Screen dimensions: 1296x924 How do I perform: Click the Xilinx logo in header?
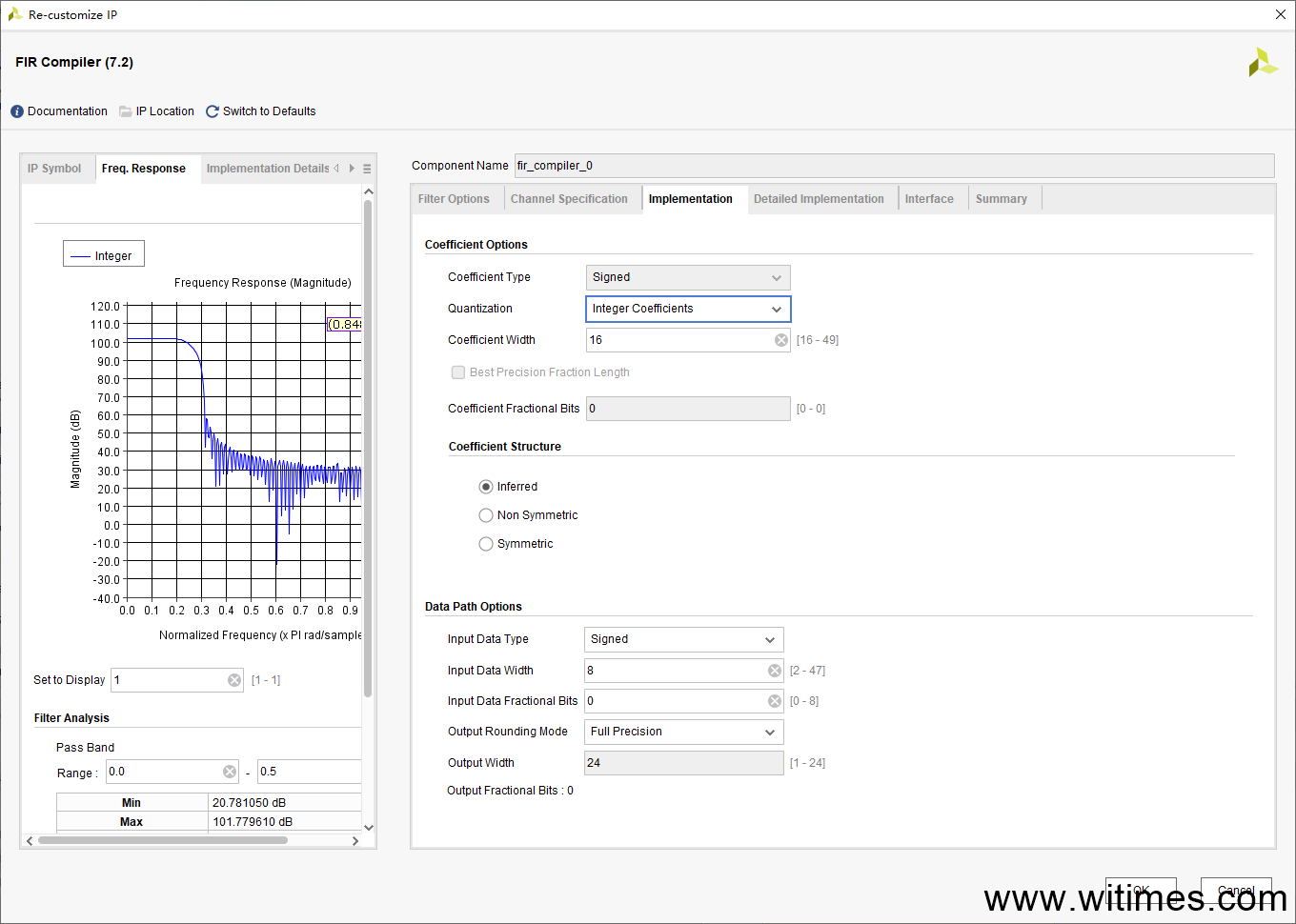click(x=1263, y=63)
